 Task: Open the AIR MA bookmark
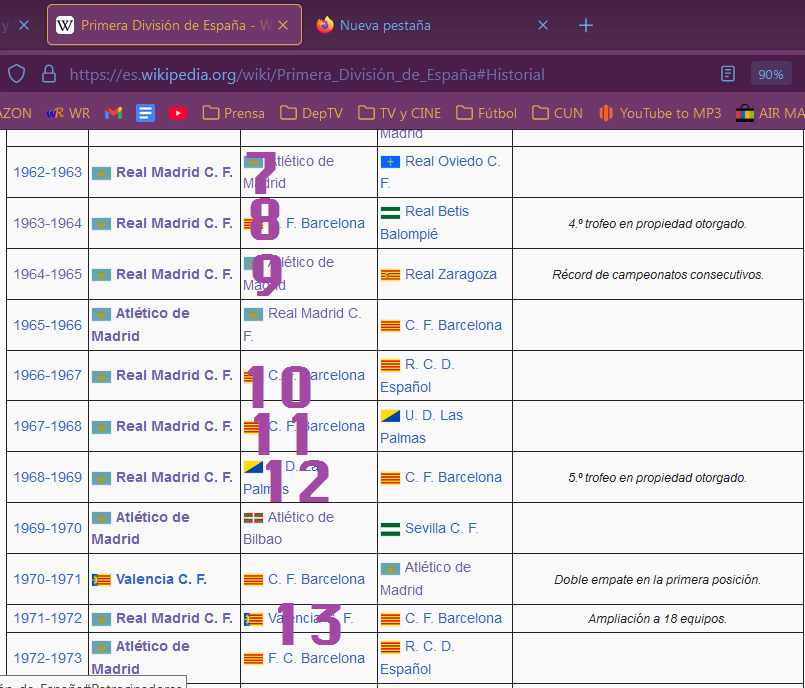click(770, 113)
